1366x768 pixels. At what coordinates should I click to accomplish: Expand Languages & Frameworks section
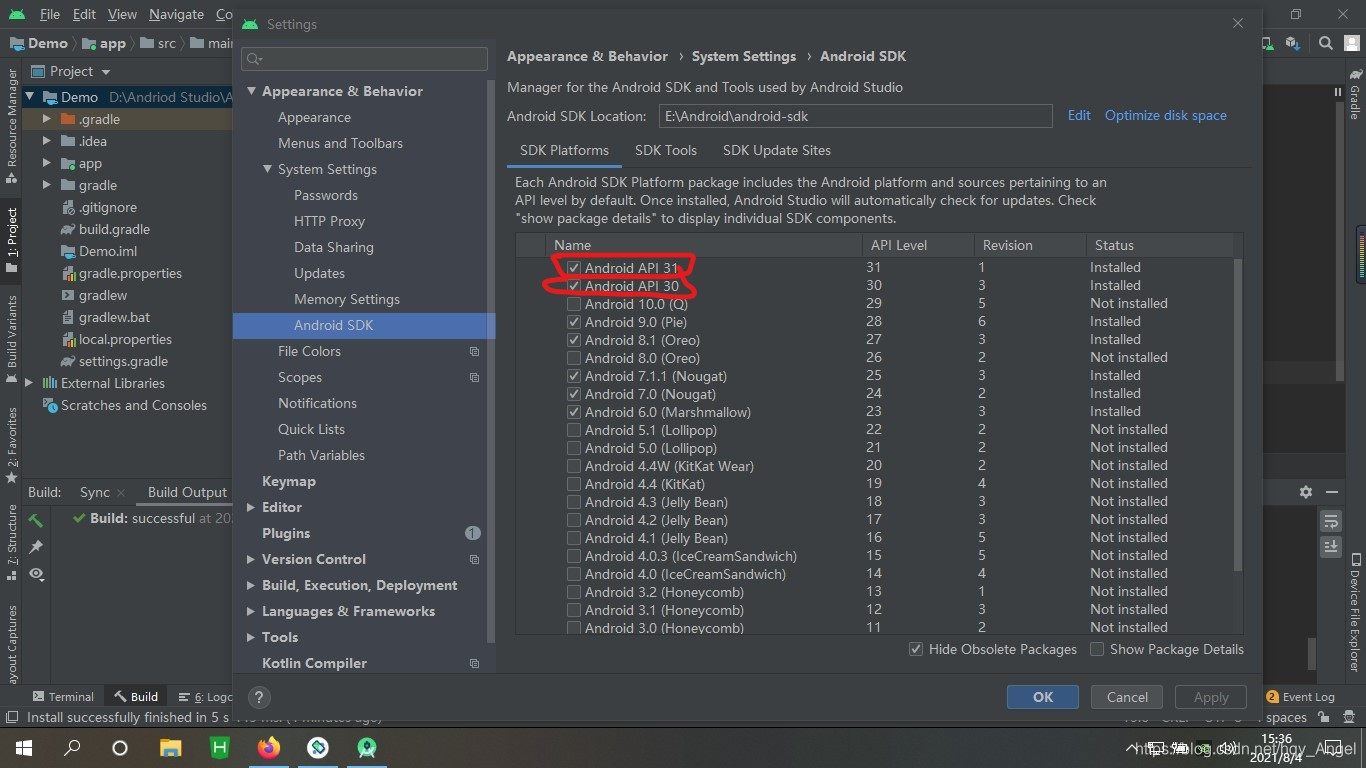point(251,611)
